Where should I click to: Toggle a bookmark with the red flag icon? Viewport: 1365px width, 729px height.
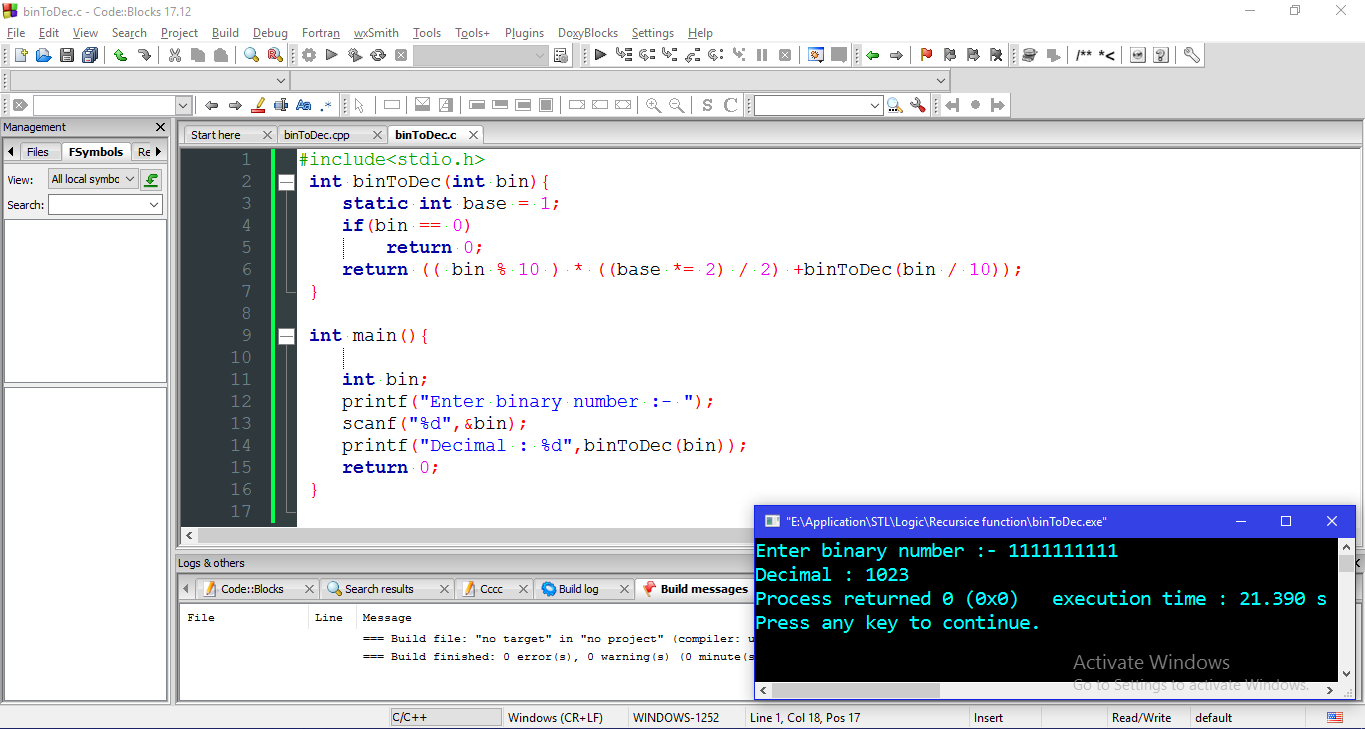point(925,55)
